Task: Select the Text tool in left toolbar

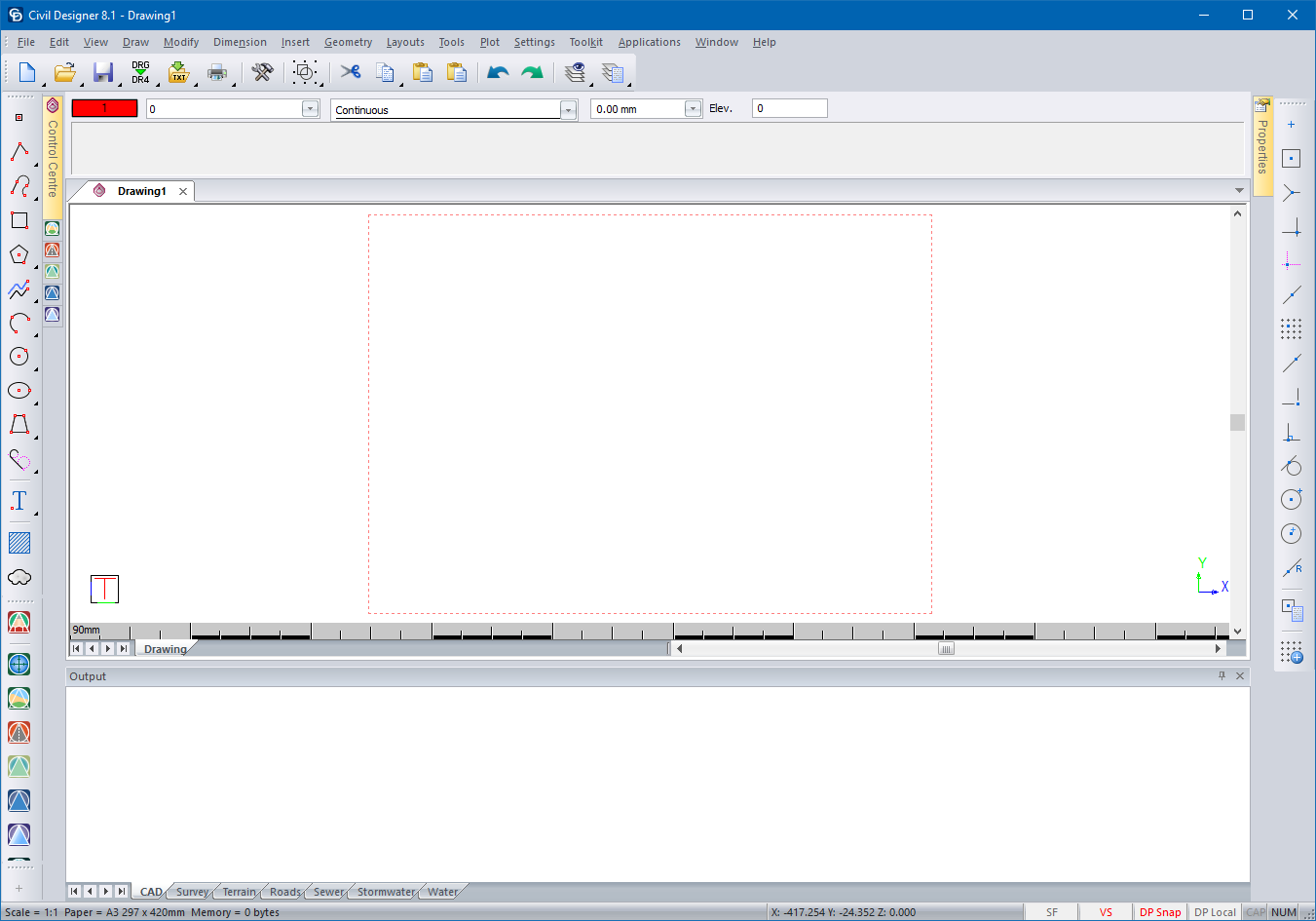Action: tap(19, 501)
